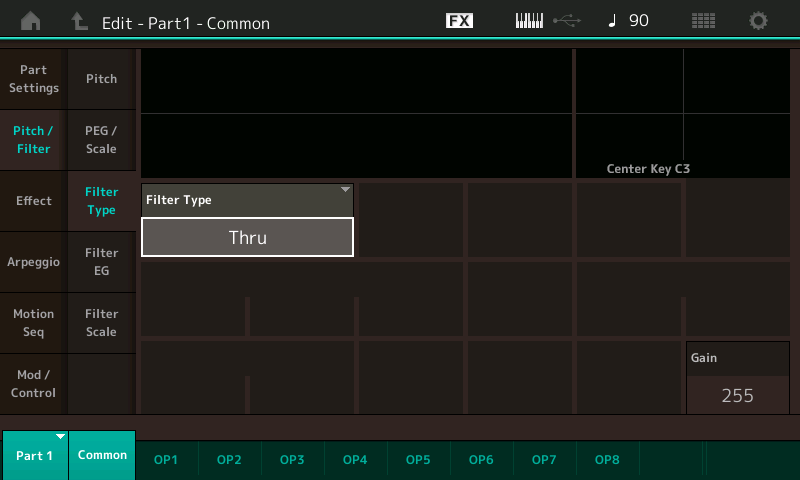Switch to the Arpeggio tab
The height and width of the screenshot is (480, 800).
(34, 262)
